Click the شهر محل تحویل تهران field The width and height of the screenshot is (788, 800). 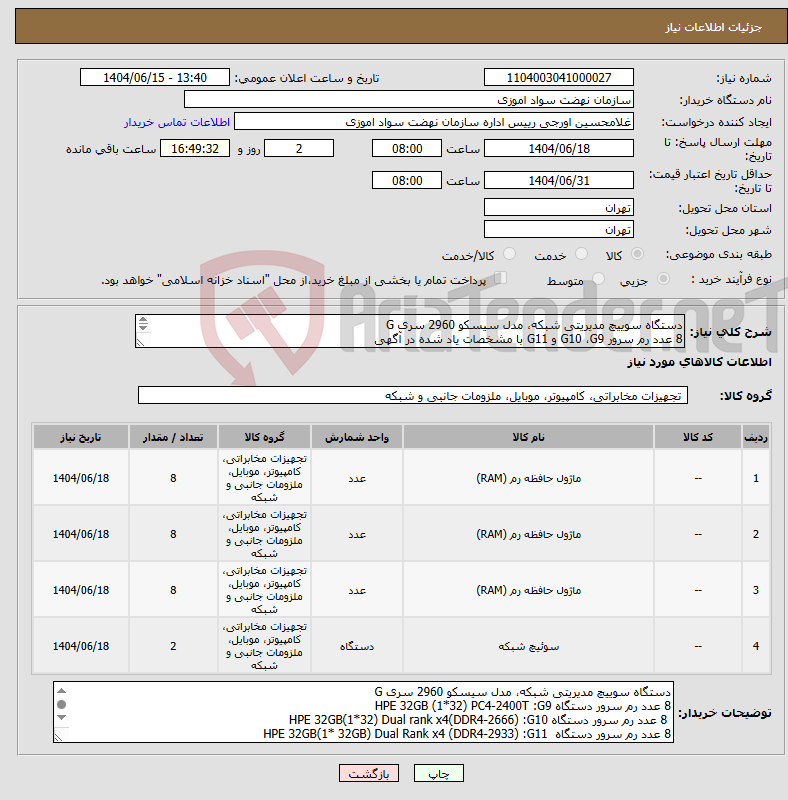pos(559,230)
